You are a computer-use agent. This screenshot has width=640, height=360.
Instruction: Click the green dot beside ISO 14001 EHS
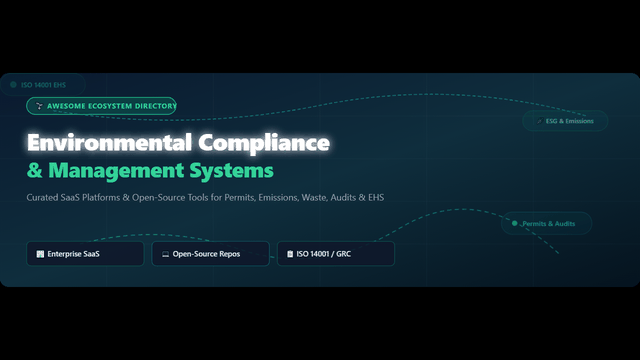[13, 84]
